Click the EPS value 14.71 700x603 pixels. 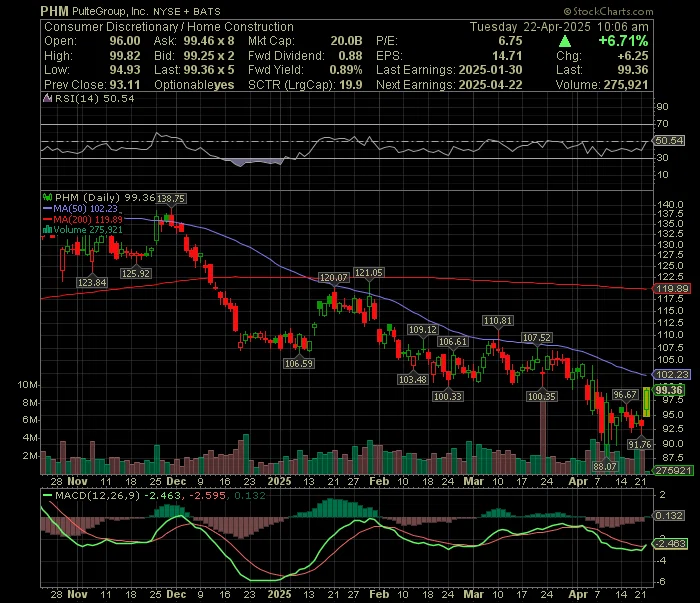click(x=507, y=56)
